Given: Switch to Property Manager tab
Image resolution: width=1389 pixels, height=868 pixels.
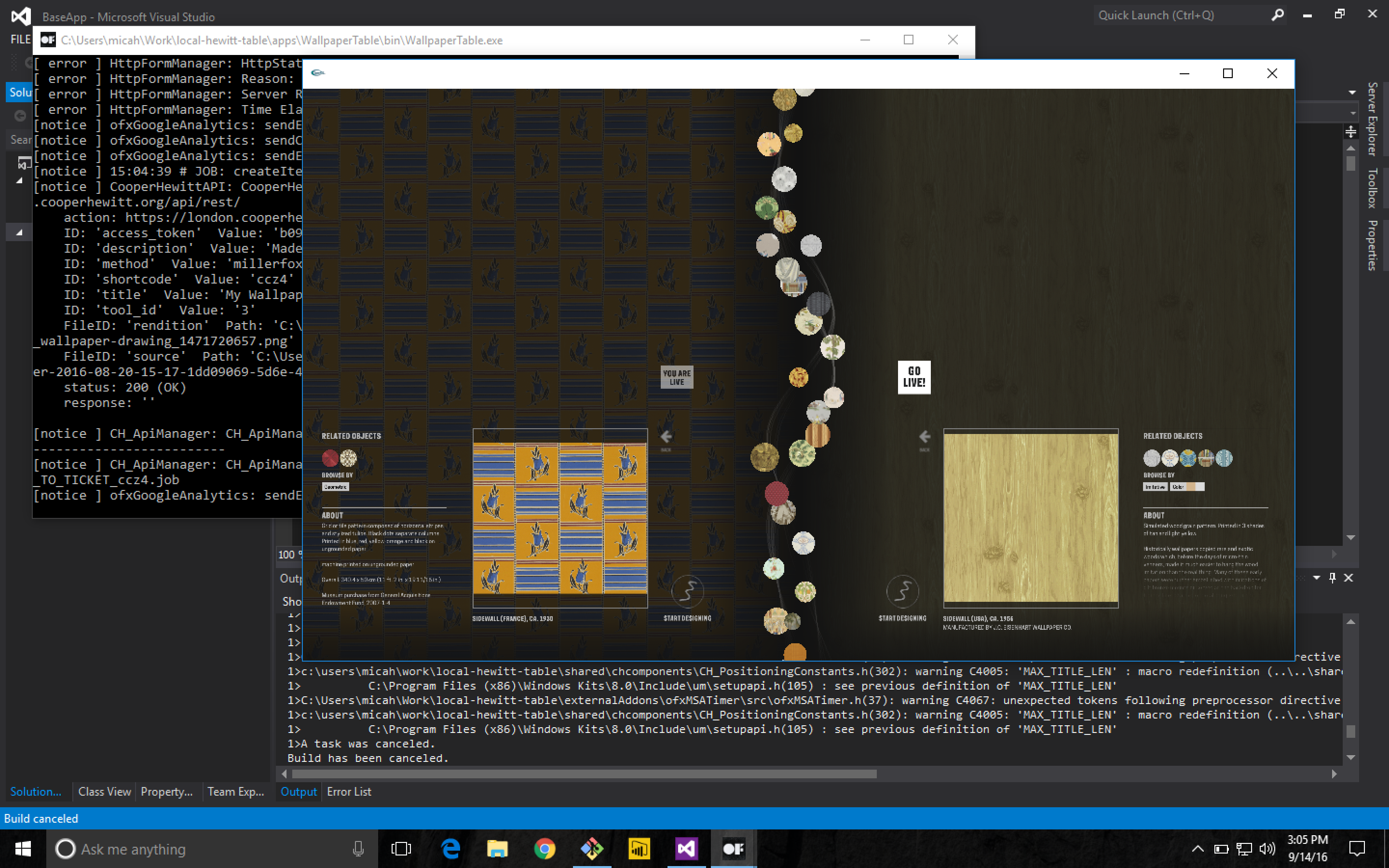Looking at the screenshot, I should 166,792.
